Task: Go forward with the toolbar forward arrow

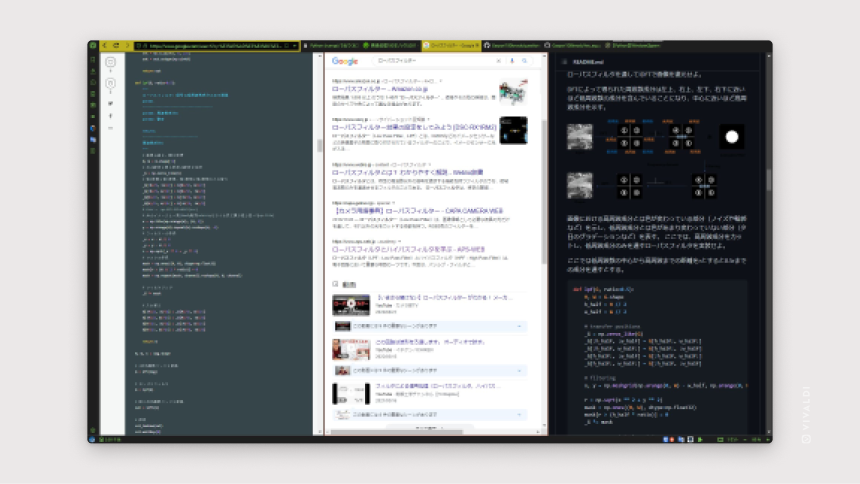Action: point(127,46)
